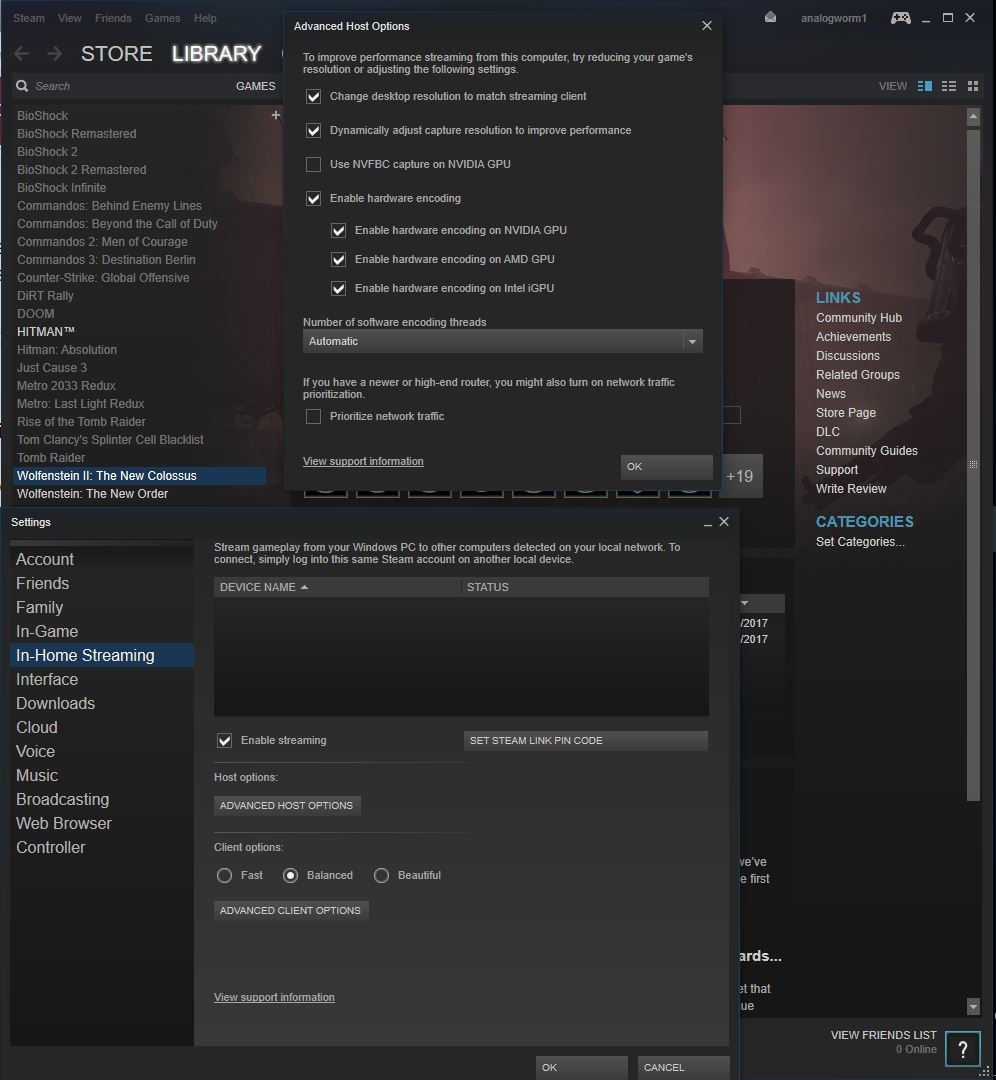
Task: Open the Friends menu
Action: [113, 18]
